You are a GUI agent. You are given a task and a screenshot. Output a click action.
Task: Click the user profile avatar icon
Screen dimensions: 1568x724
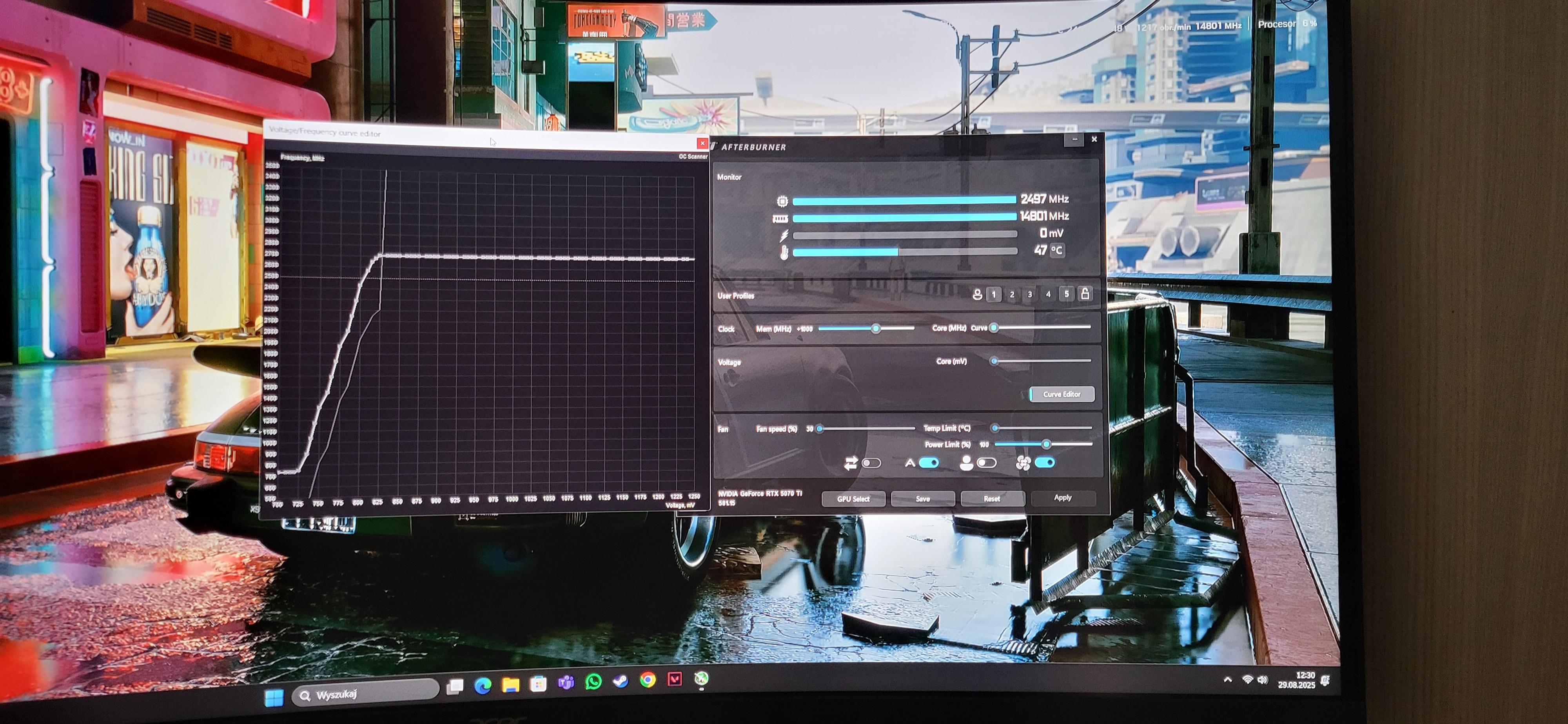tap(978, 295)
